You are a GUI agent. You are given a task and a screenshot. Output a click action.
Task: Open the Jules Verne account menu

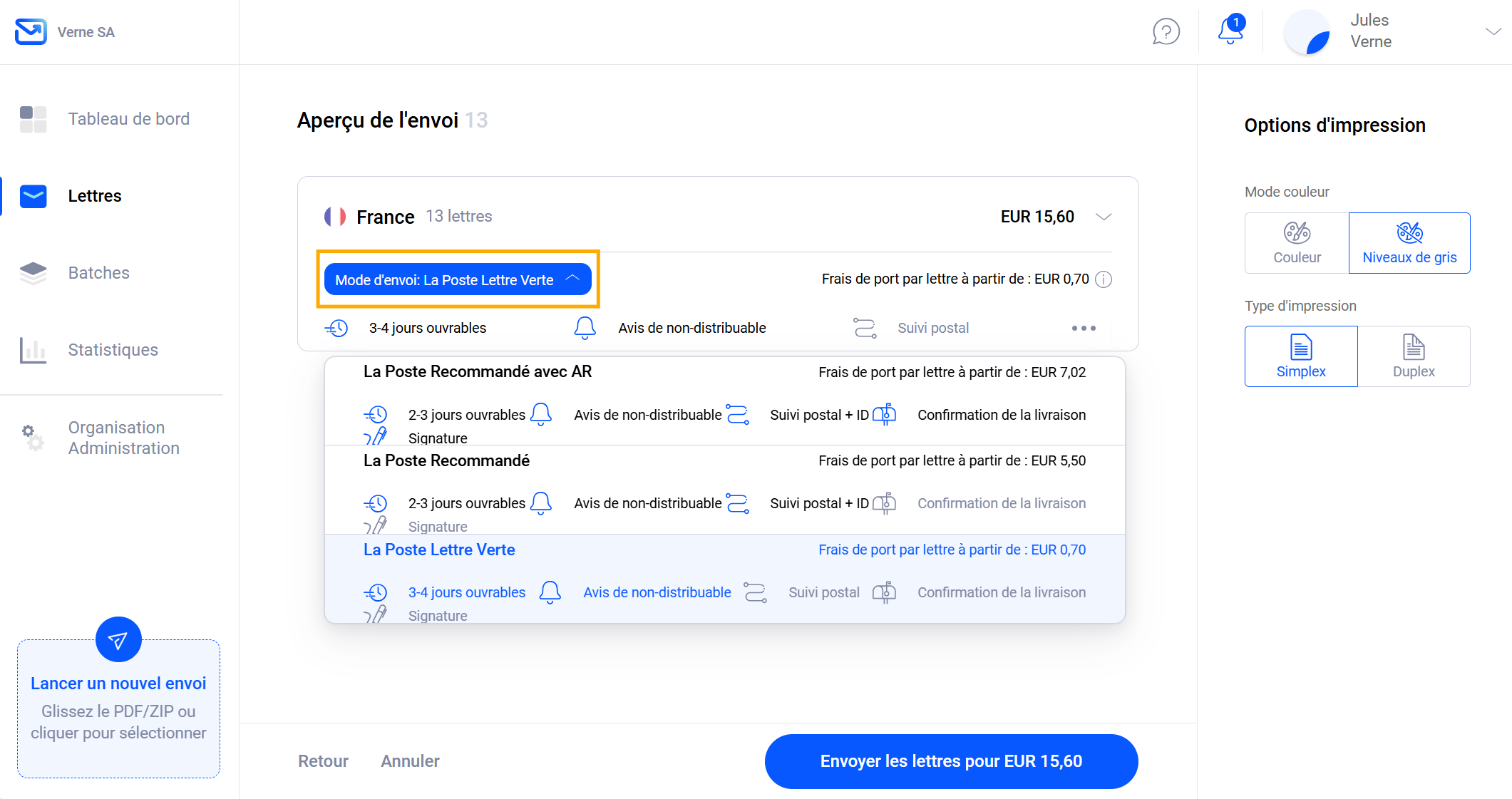(x=1492, y=31)
